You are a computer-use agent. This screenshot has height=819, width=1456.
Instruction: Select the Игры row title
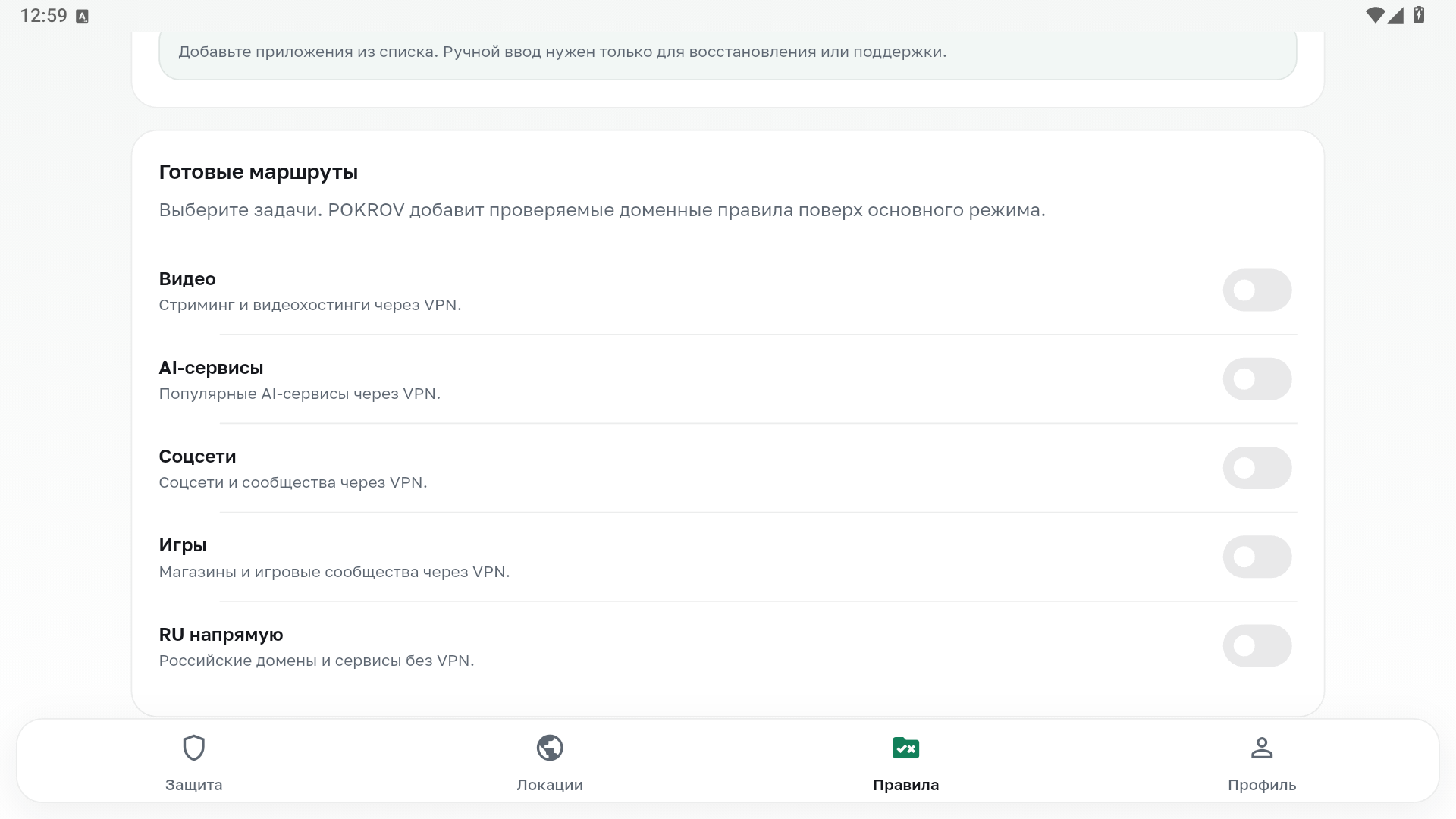pyautogui.click(x=183, y=545)
